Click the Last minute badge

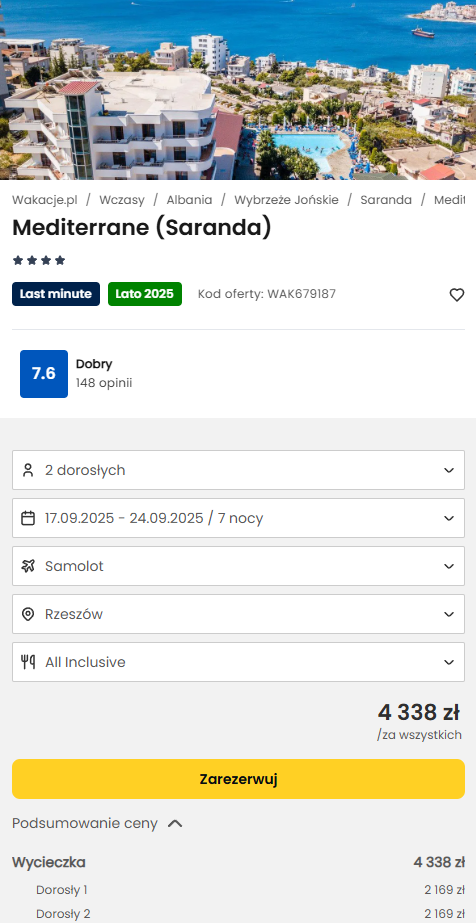click(56, 294)
